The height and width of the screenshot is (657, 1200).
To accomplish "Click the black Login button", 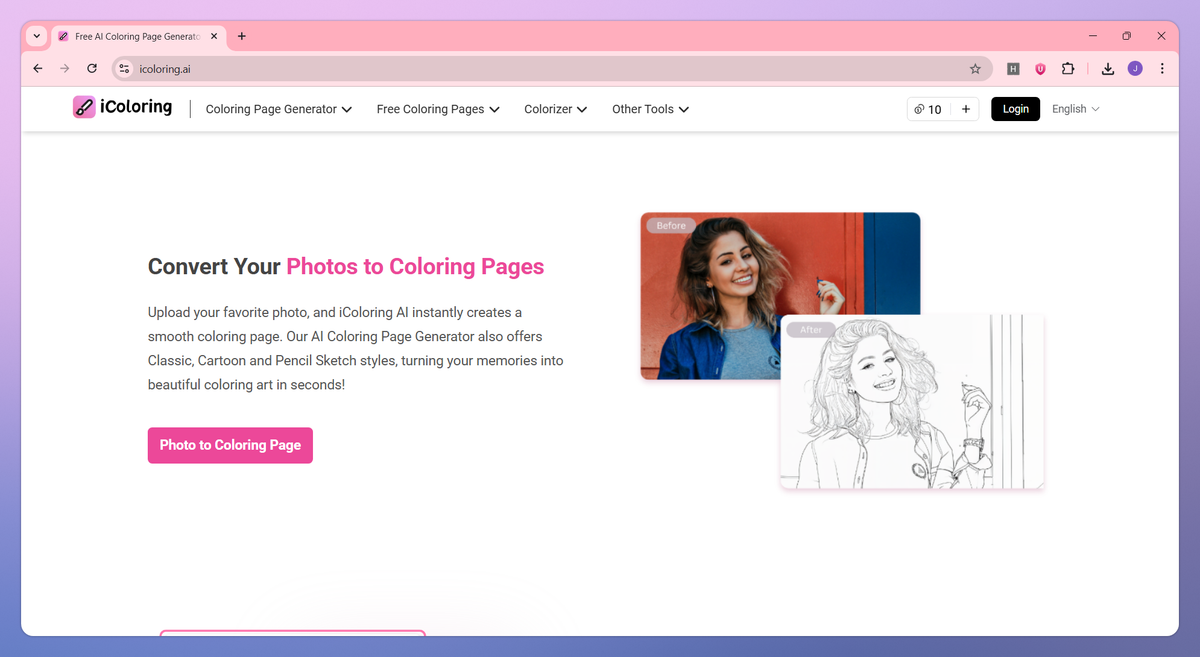I will pyautogui.click(x=1015, y=109).
